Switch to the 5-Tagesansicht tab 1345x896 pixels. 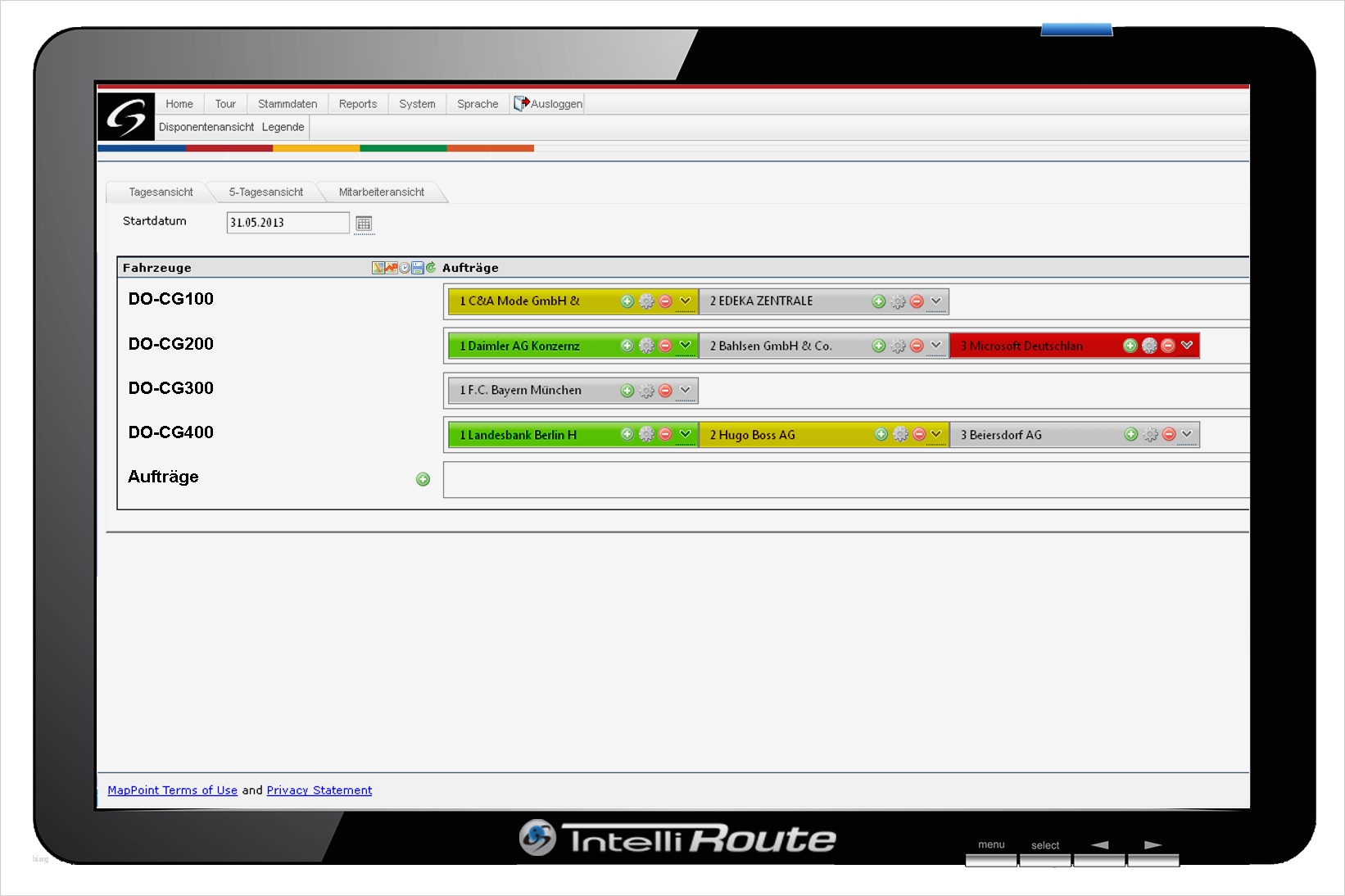pyautogui.click(x=266, y=192)
